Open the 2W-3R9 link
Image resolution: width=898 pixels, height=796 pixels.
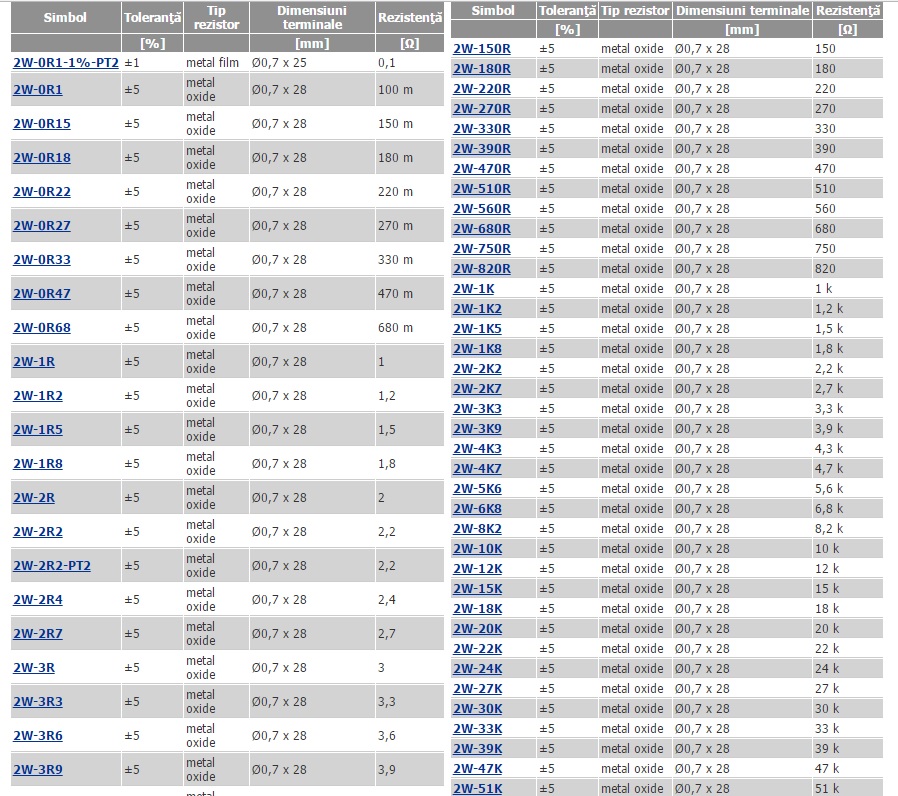[x=38, y=770]
